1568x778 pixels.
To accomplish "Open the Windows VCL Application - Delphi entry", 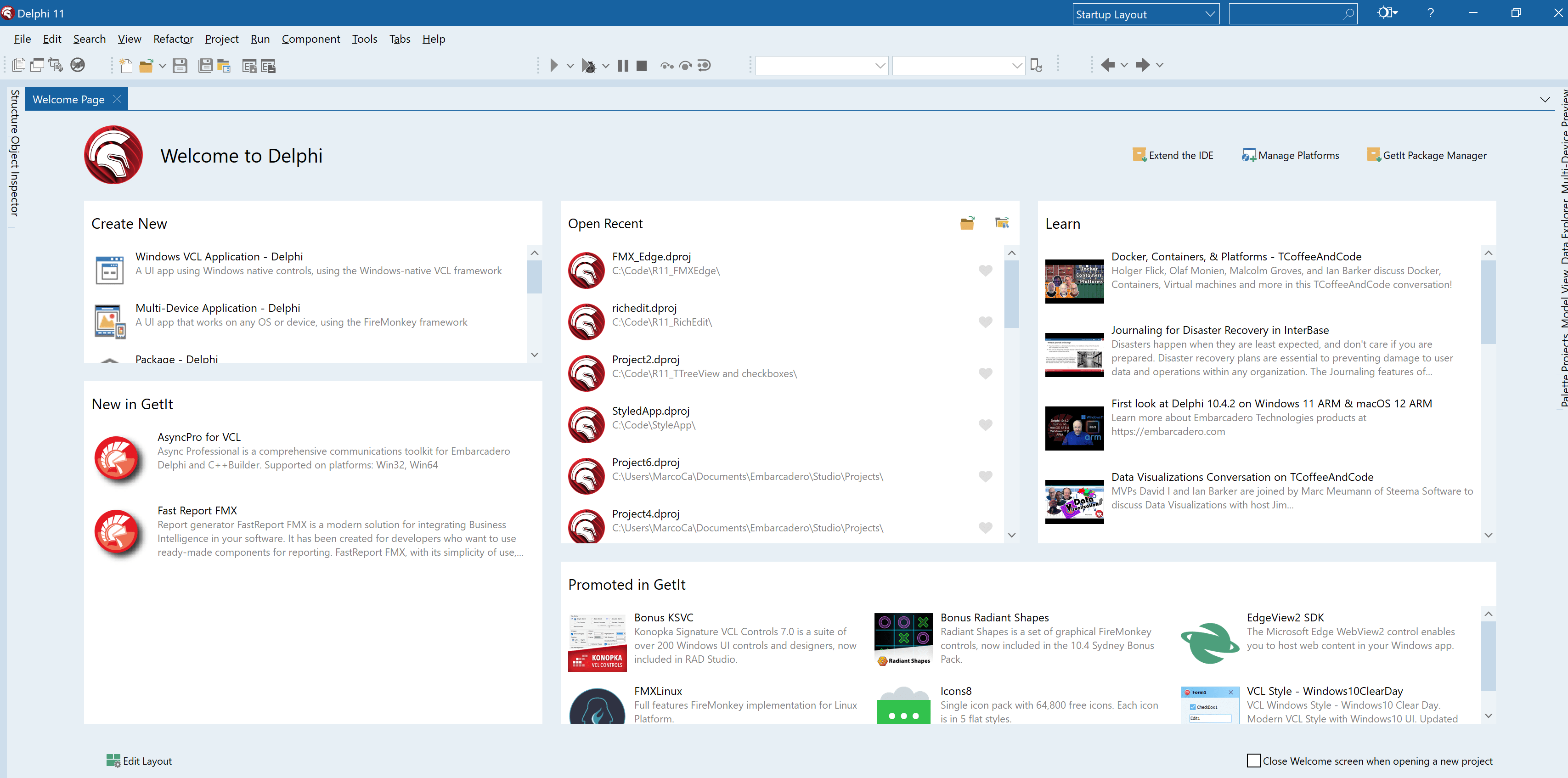I will coord(219,256).
